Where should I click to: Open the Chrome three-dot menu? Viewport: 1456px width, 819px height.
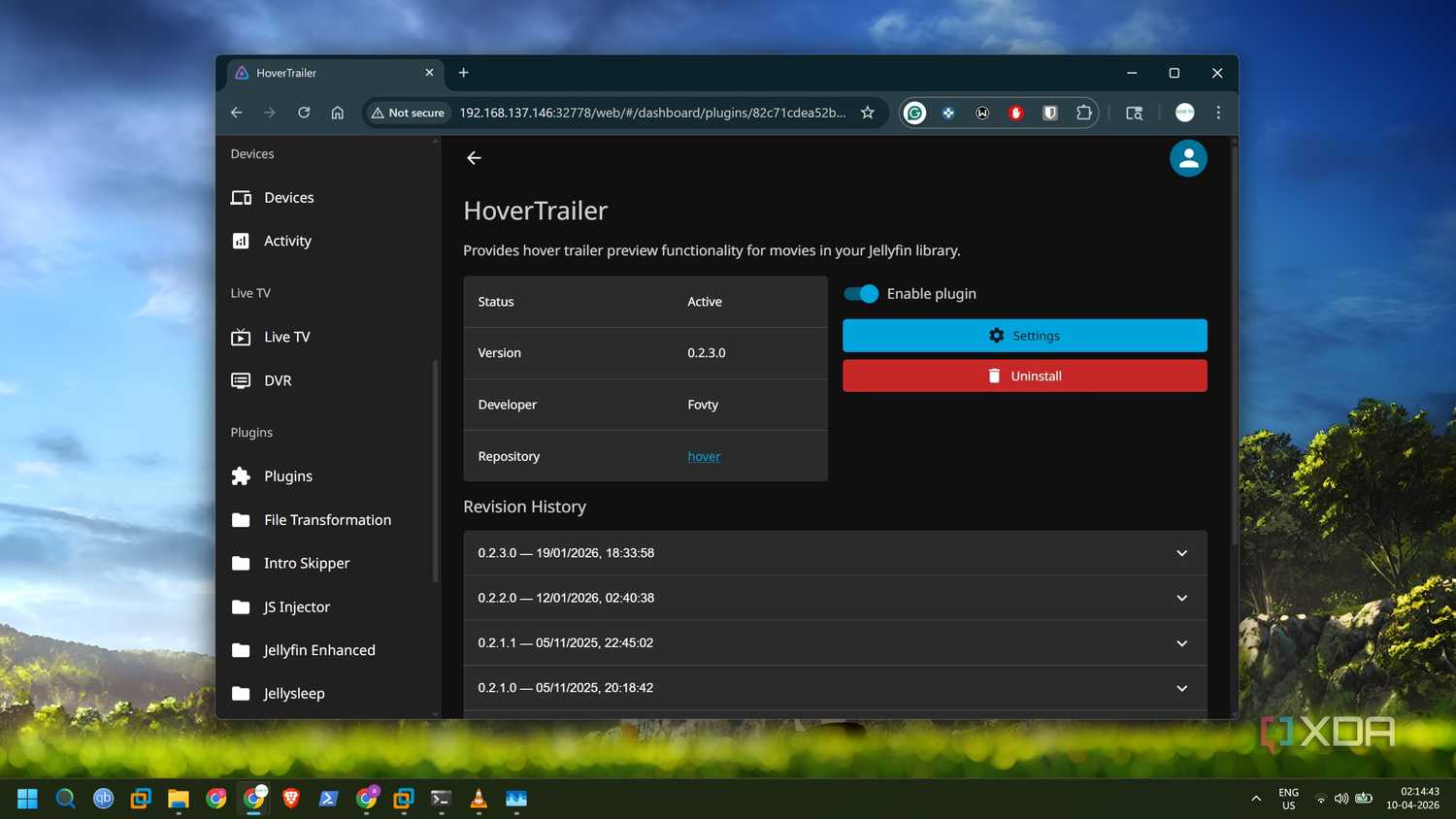[1218, 113]
